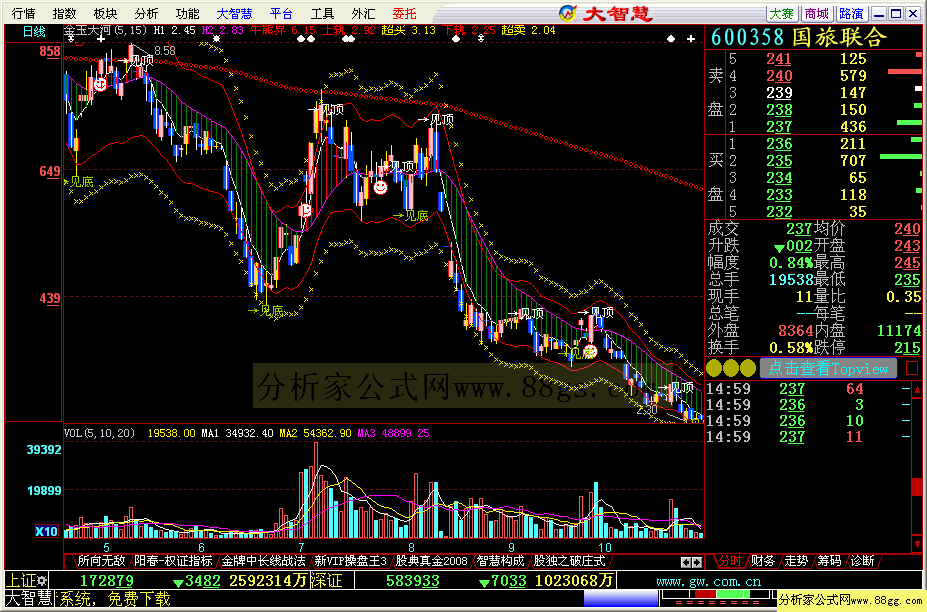Click the 点击查看Topview button
This screenshot has height=612, width=927.
(828, 368)
